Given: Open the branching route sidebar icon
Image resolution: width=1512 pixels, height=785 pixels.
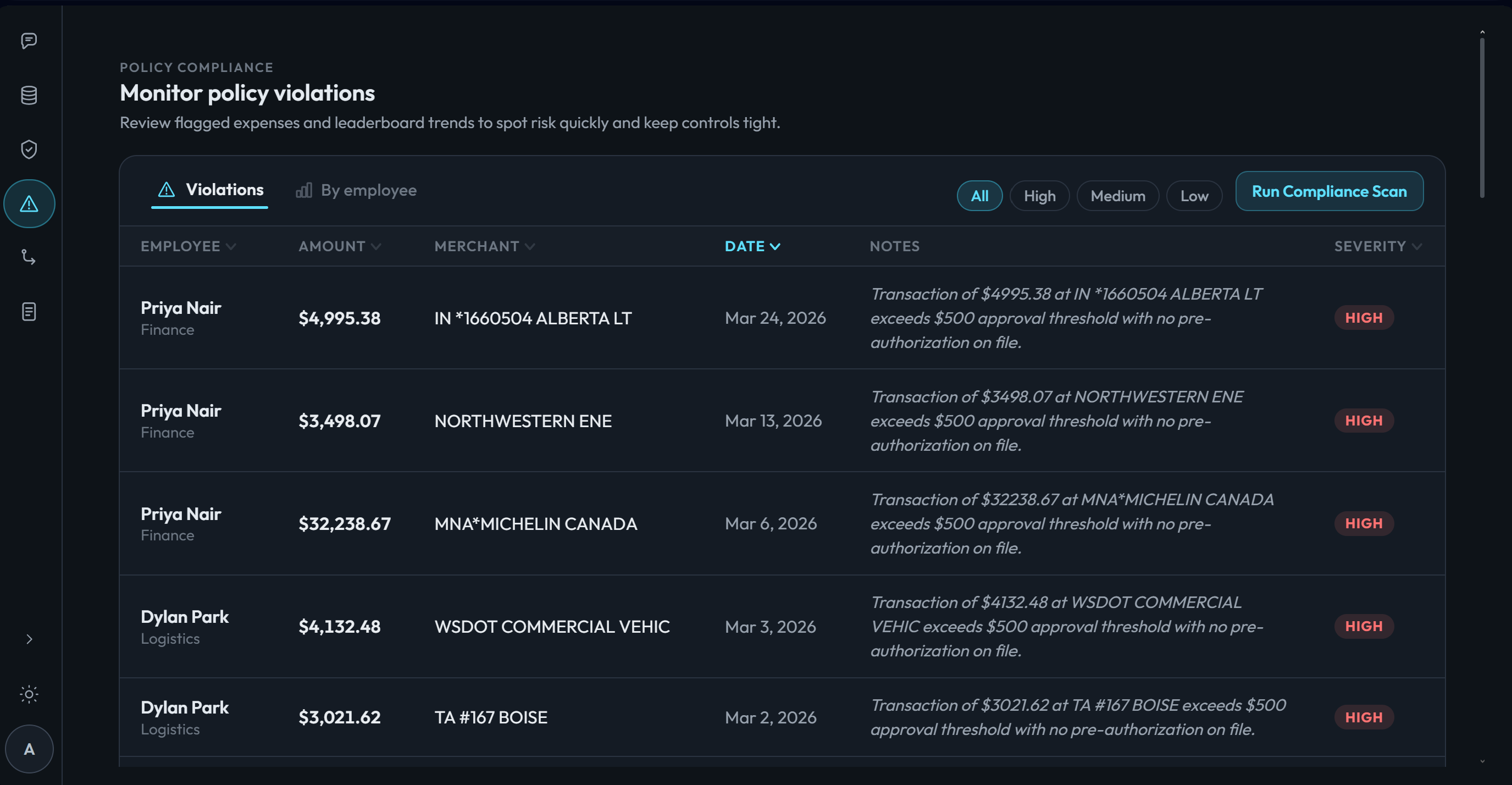Looking at the screenshot, I should point(29,257).
